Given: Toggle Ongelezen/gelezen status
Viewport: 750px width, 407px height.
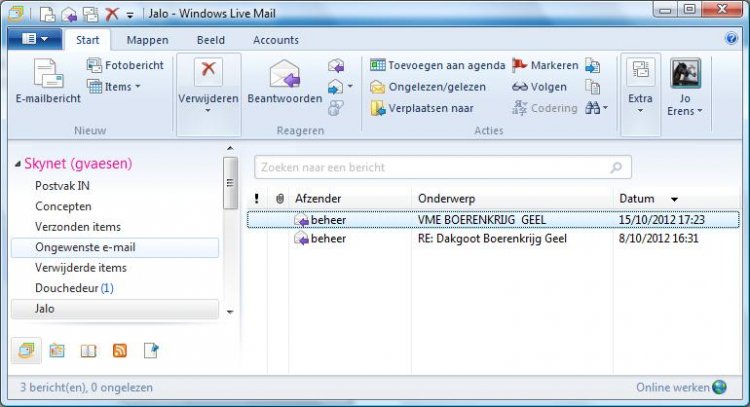Looking at the screenshot, I should click(428, 87).
